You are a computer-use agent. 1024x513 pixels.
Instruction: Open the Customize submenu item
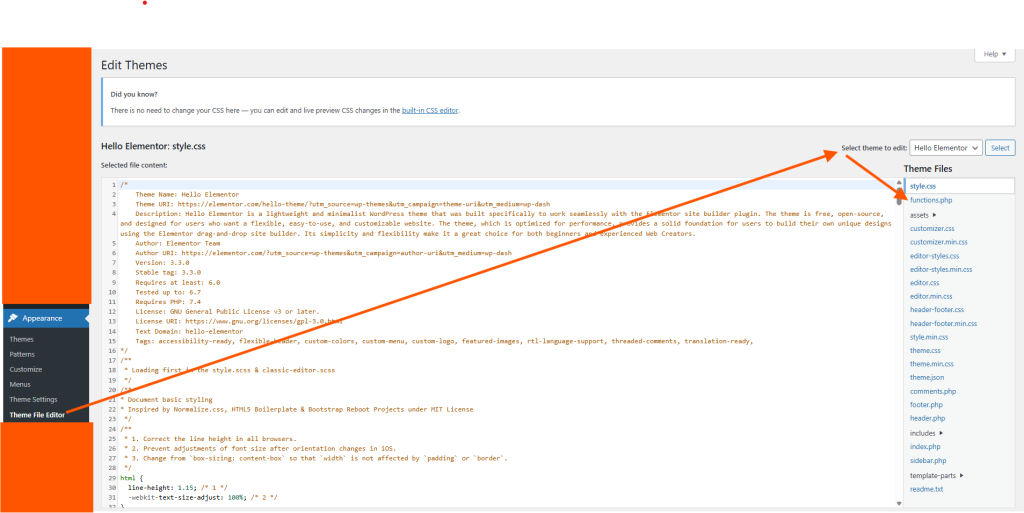tap(25, 369)
